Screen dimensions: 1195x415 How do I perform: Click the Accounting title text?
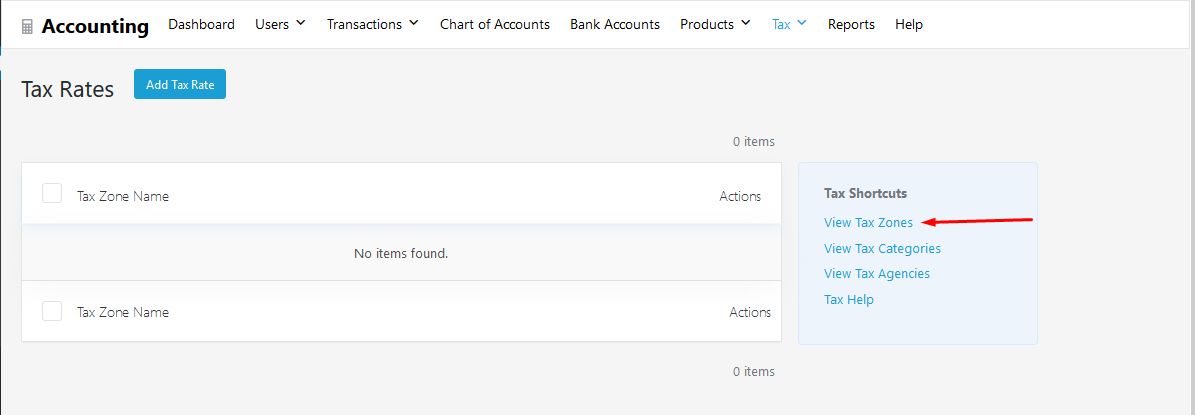pyautogui.click(x=95, y=26)
